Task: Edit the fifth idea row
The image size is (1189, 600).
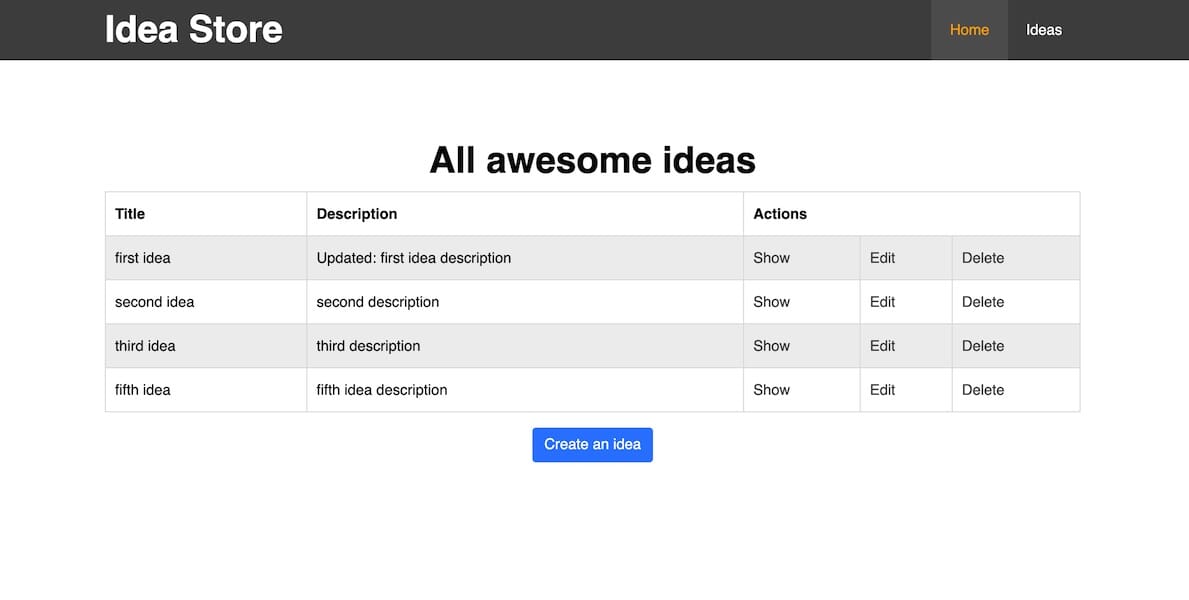Action: click(x=882, y=390)
